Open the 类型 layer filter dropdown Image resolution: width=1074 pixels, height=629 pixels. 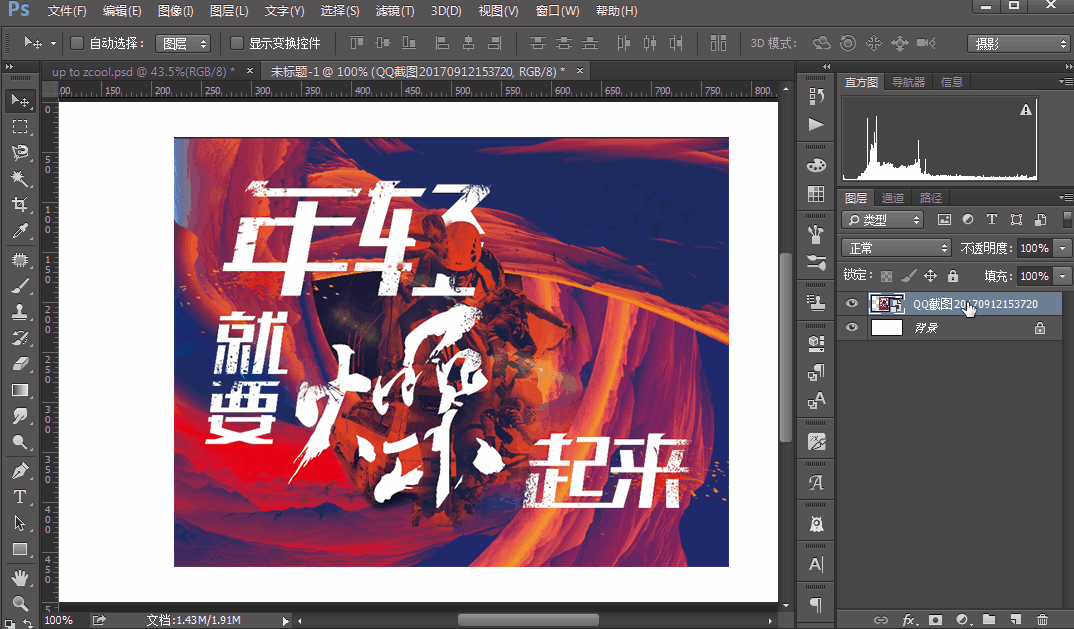(882, 219)
